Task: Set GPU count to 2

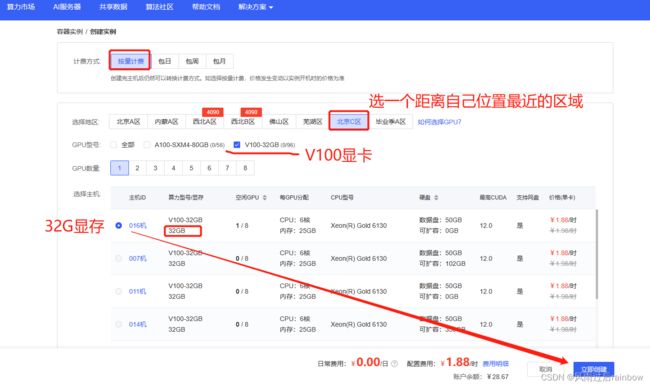Action: tap(137, 168)
